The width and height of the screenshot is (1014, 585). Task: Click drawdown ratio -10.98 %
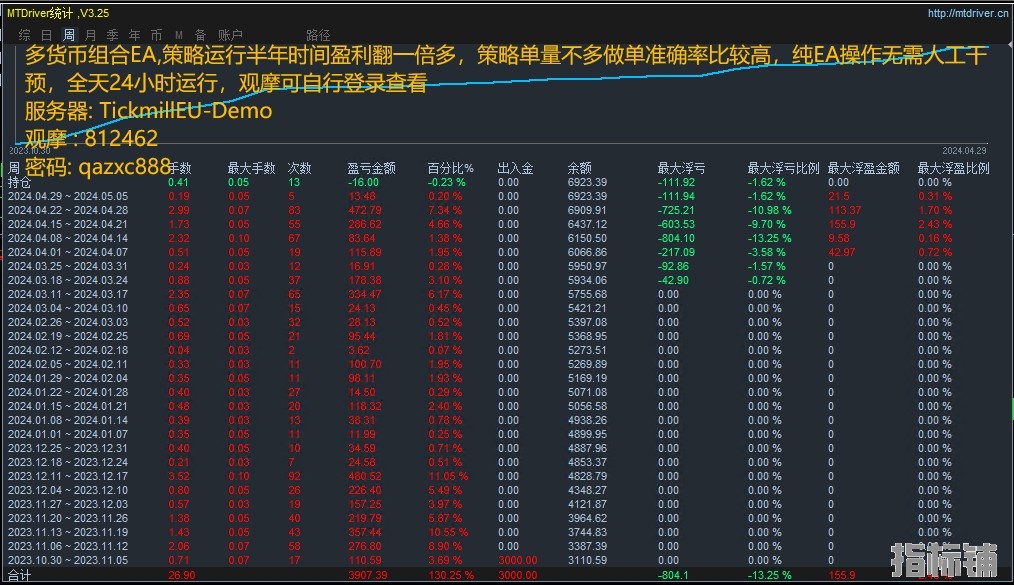point(770,210)
